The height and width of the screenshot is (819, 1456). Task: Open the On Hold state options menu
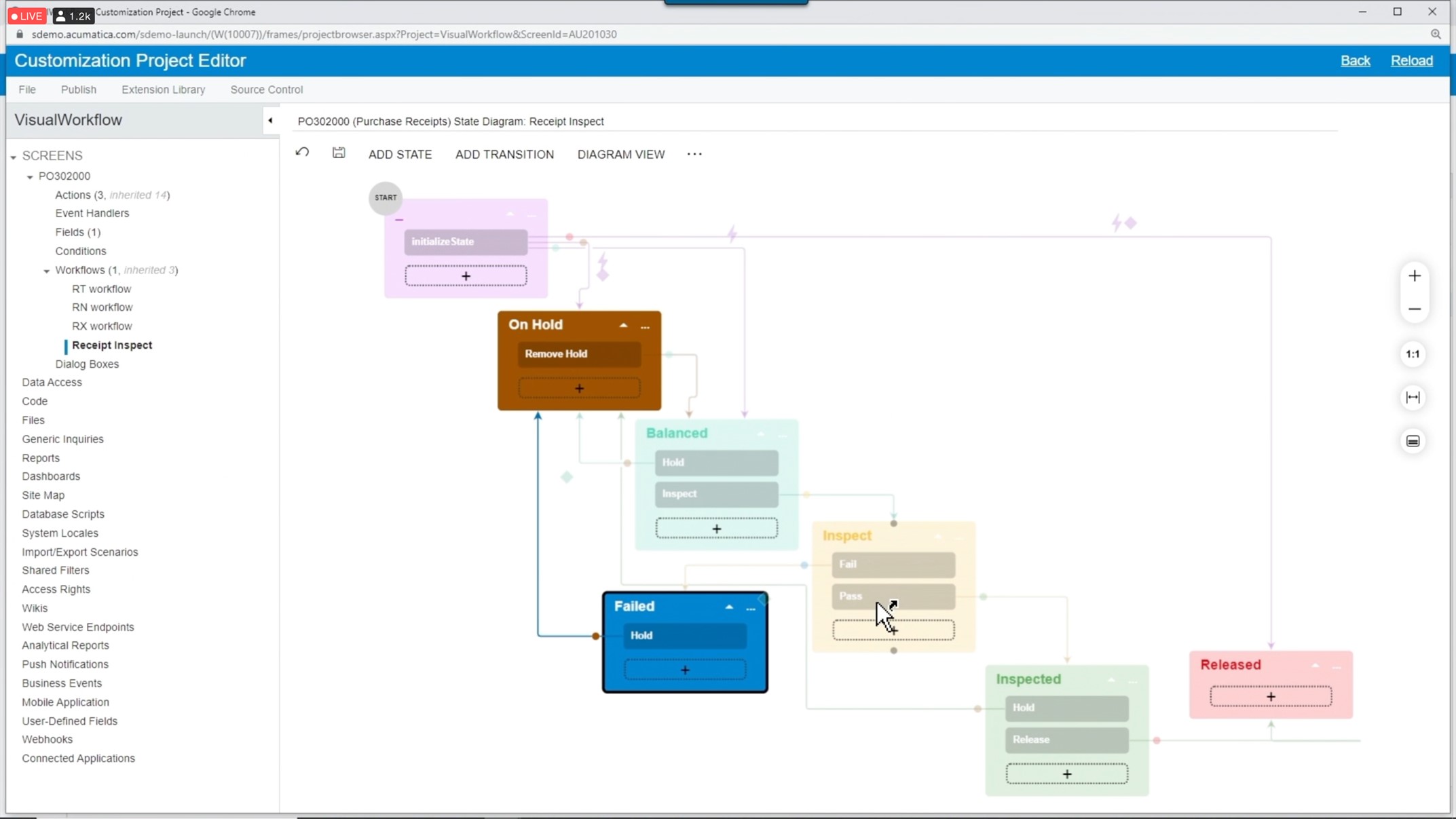[x=645, y=326]
